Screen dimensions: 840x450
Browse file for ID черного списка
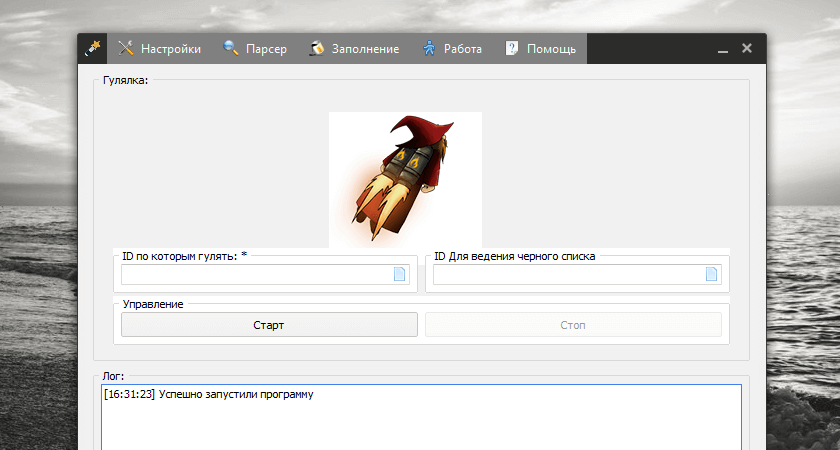pos(711,274)
